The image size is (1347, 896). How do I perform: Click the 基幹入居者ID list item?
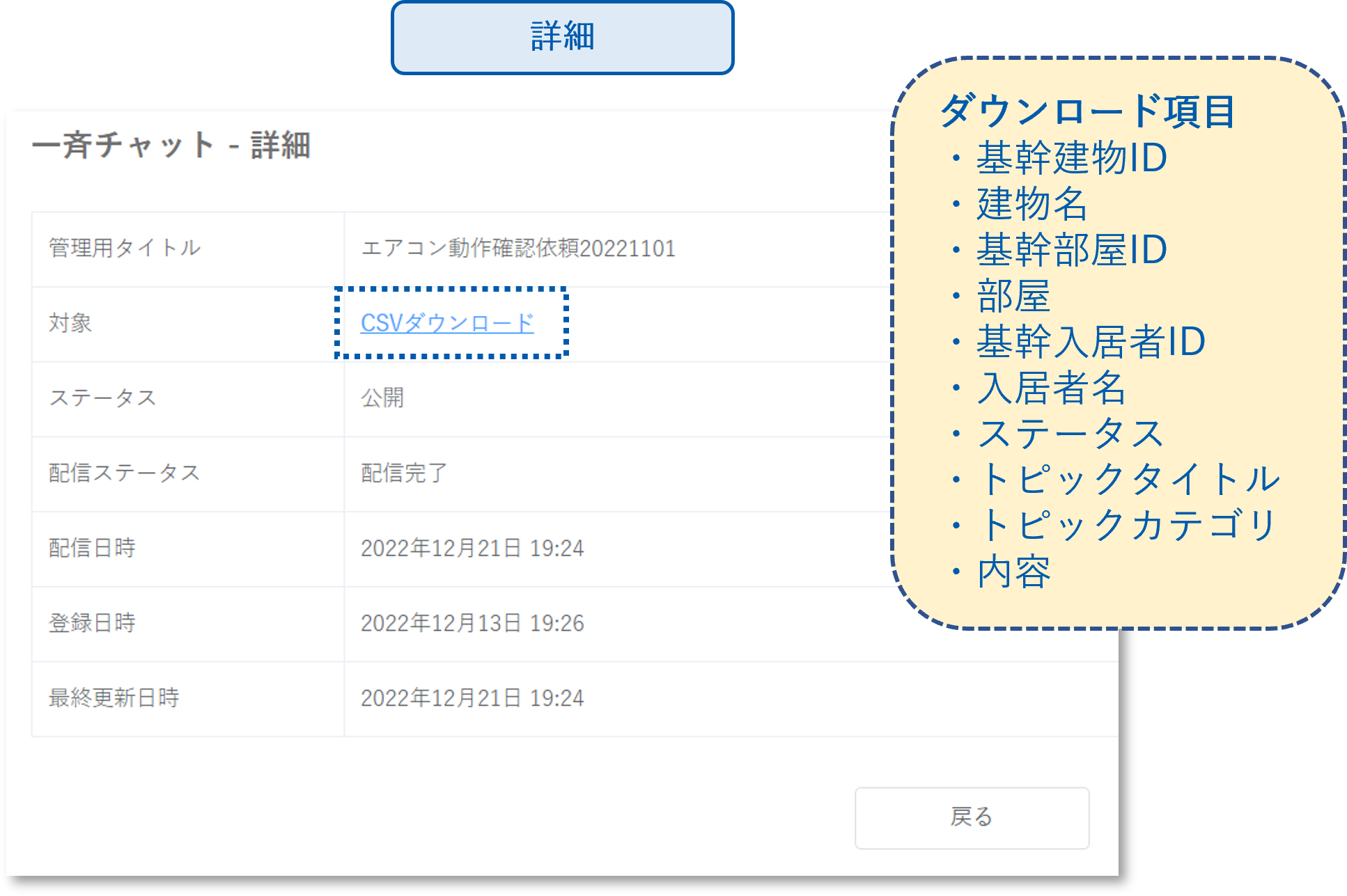(1091, 342)
